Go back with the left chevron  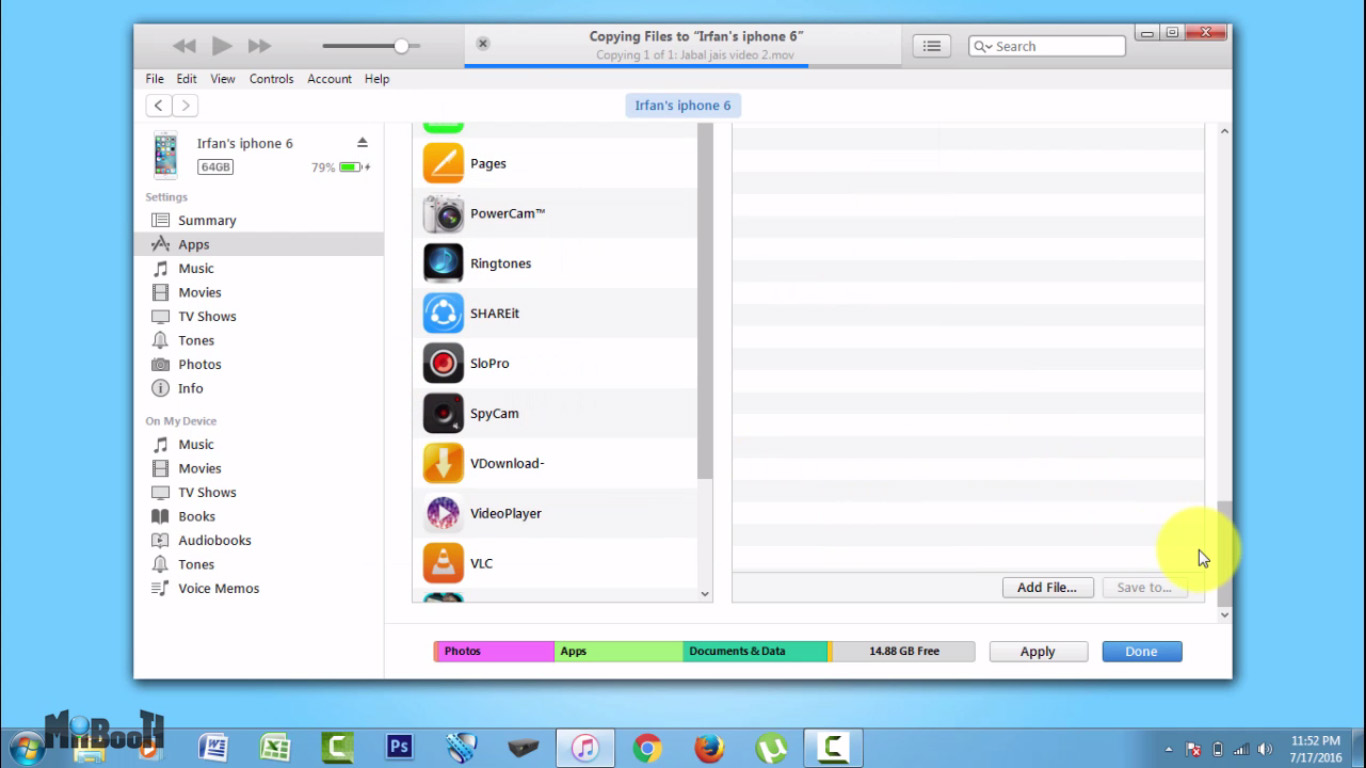click(158, 105)
